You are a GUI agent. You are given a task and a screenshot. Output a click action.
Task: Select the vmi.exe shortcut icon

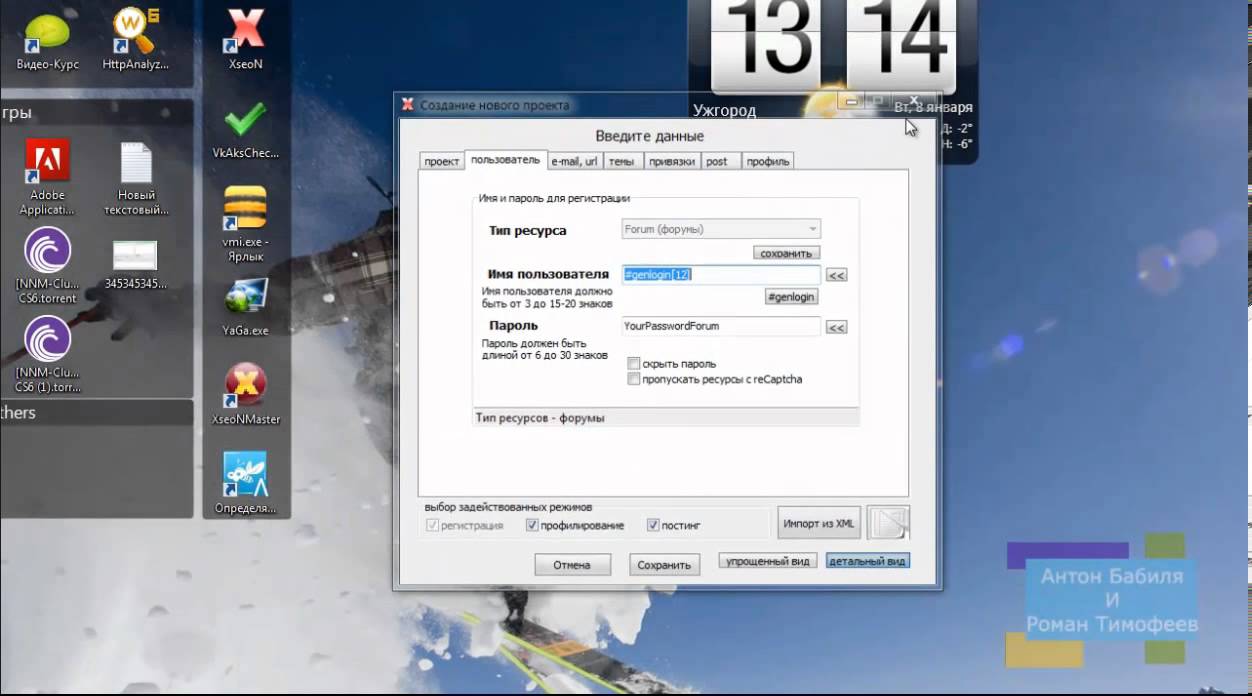point(245,222)
